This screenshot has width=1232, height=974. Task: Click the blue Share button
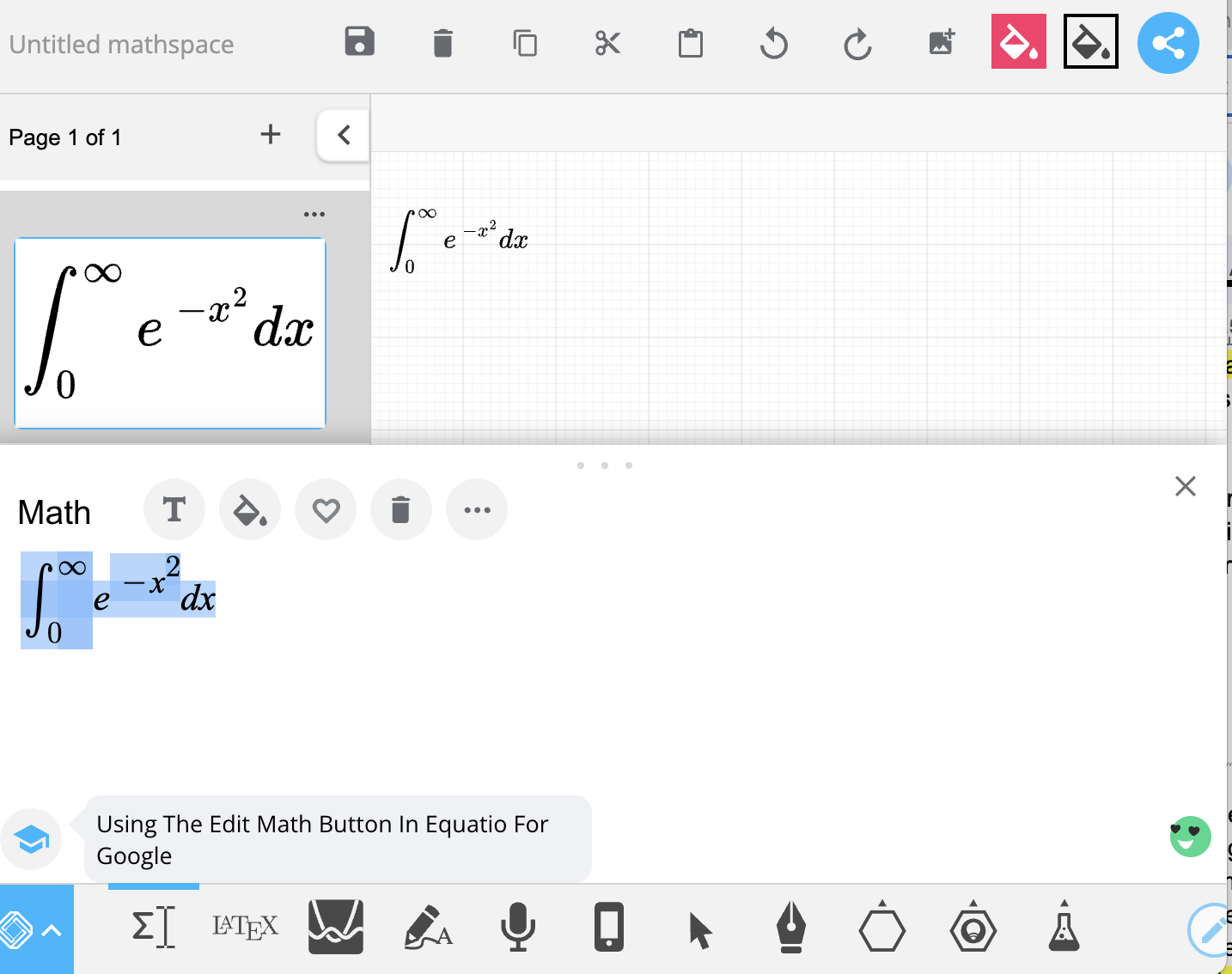pyautogui.click(x=1168, y=43)
